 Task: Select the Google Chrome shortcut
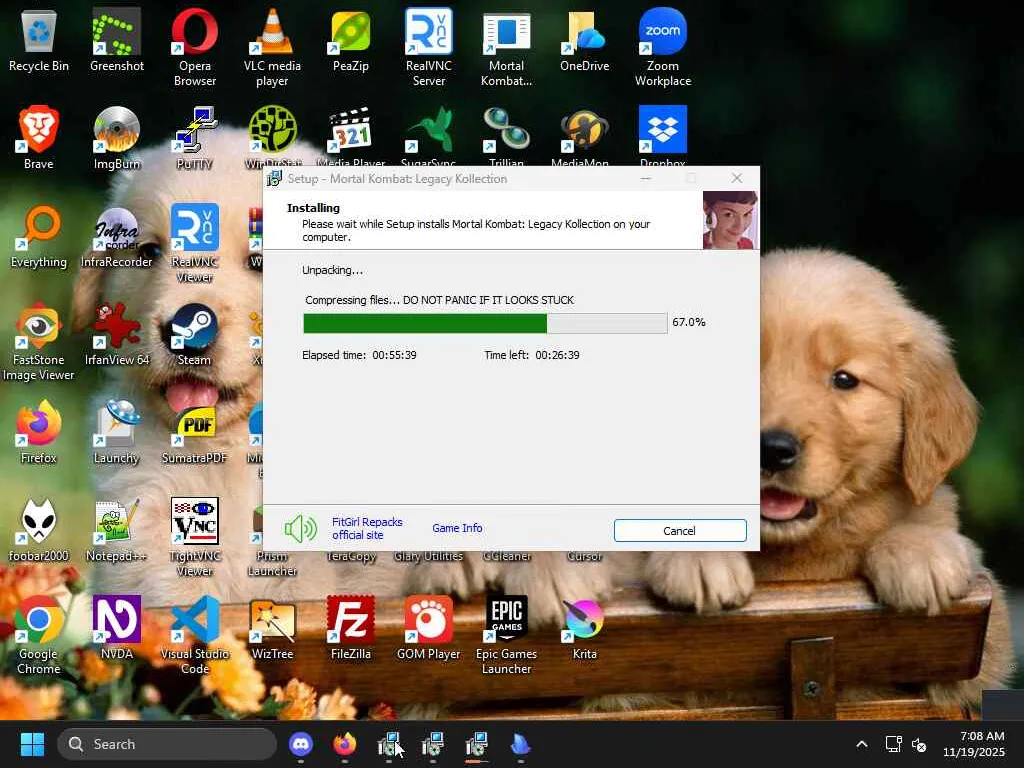click(39, 635)
